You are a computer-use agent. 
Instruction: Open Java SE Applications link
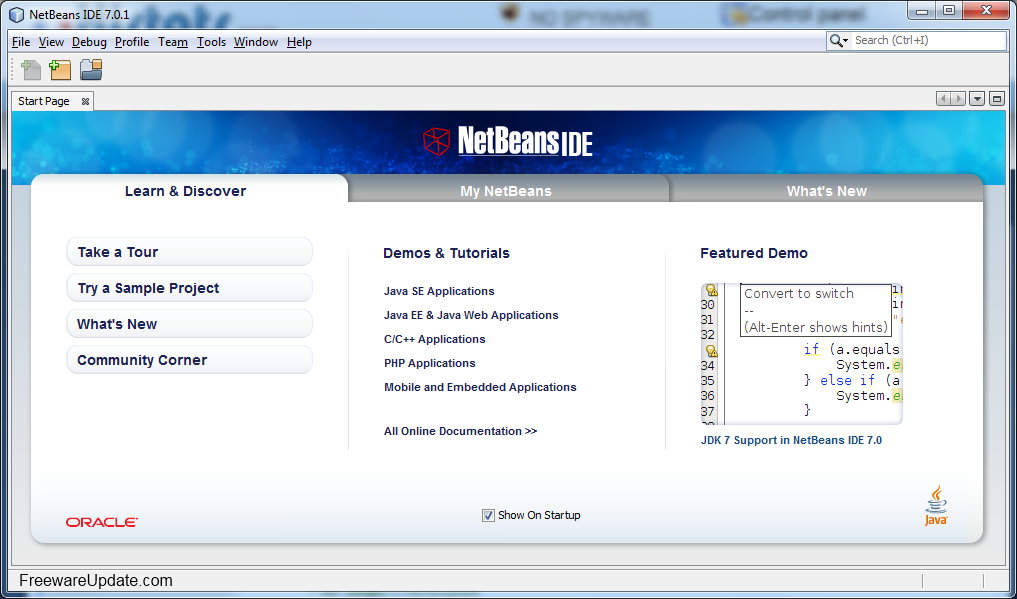[439, 291]
